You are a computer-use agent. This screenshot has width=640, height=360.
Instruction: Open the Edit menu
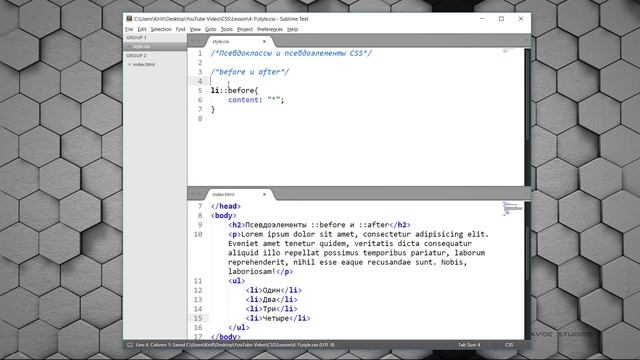[x=142, y=29]
